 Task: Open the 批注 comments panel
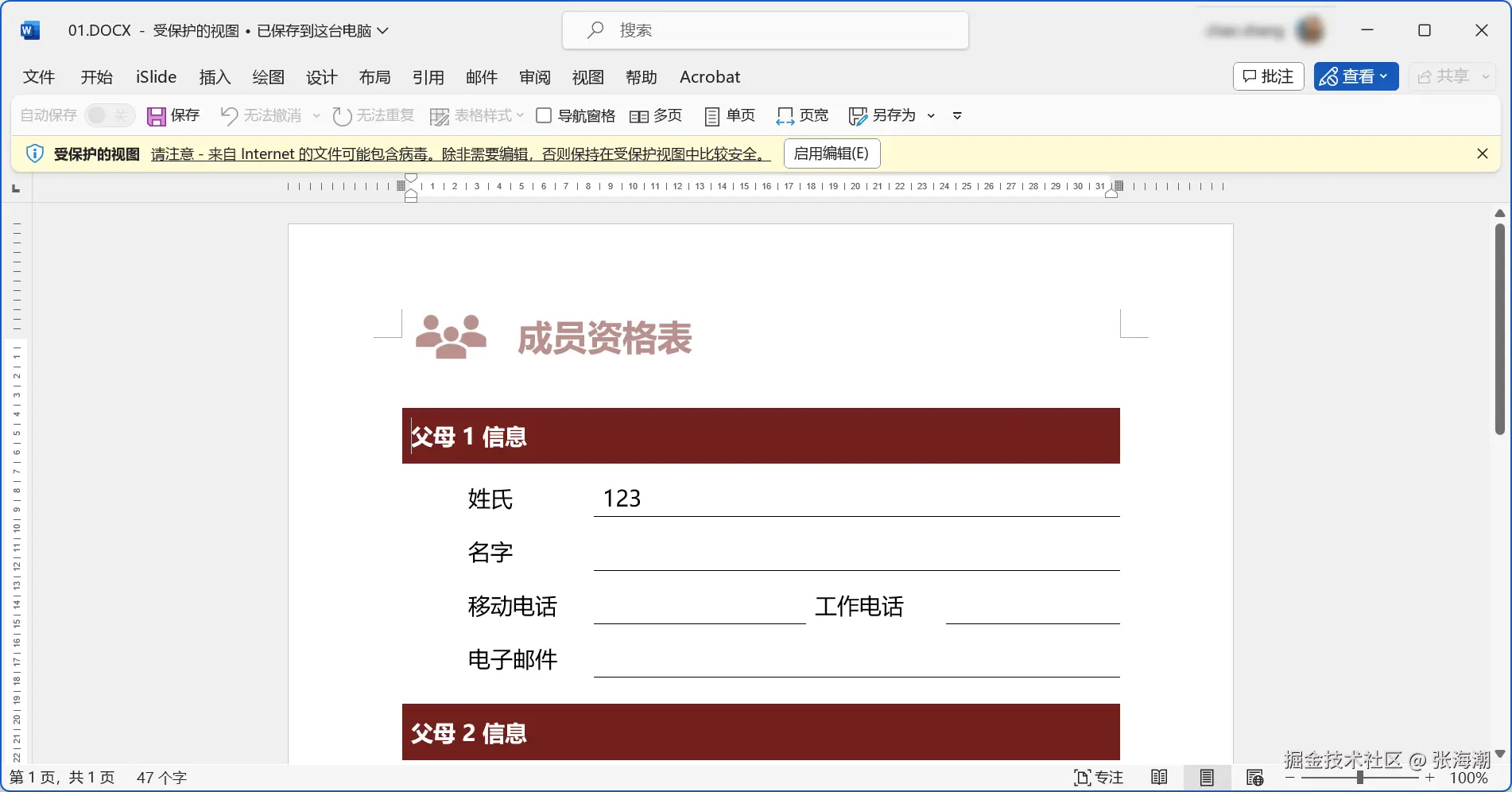tap(1268, 76)
